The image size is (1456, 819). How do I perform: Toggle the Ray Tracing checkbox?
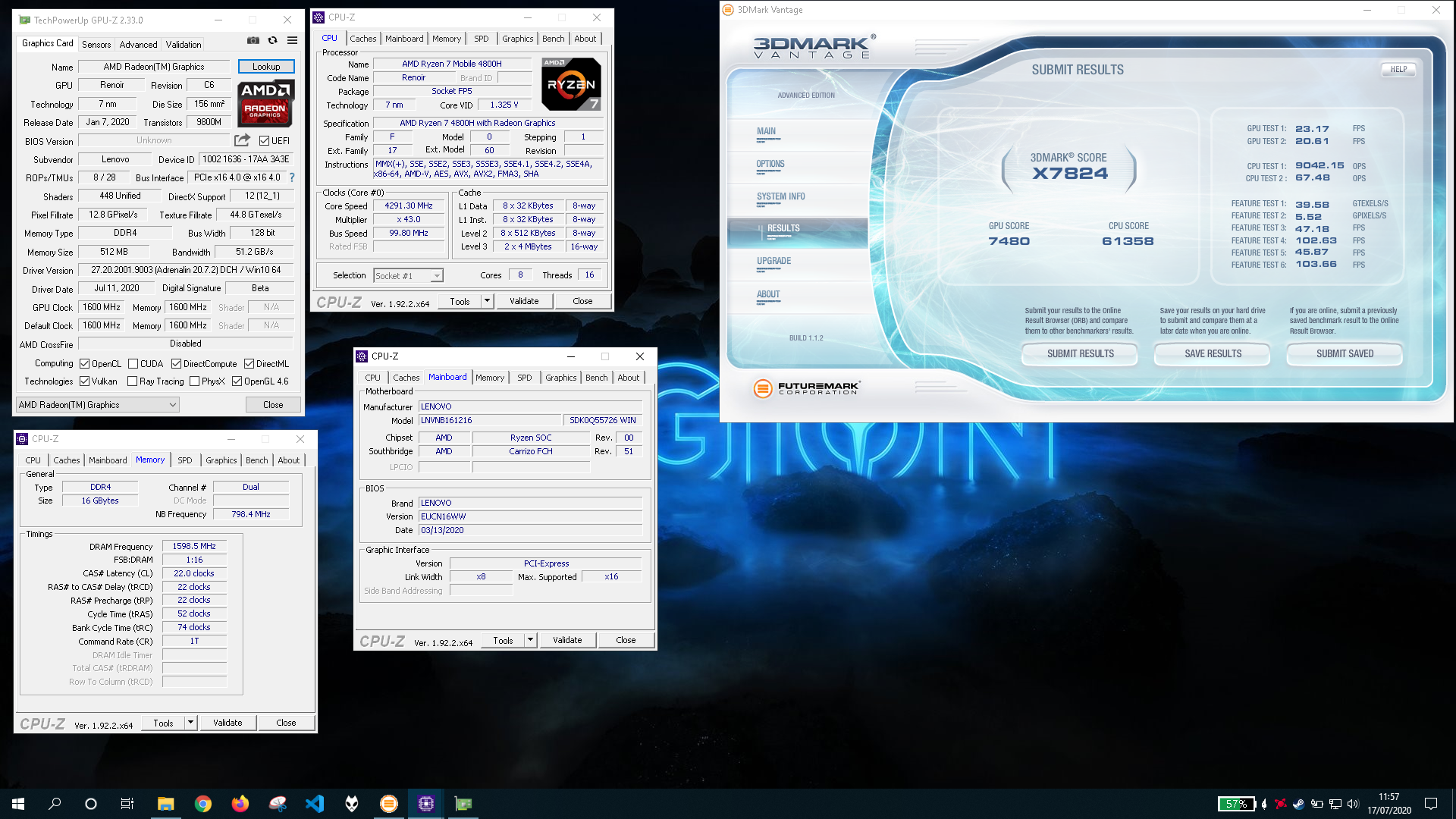pyautogui.click(x=133, y=381)
